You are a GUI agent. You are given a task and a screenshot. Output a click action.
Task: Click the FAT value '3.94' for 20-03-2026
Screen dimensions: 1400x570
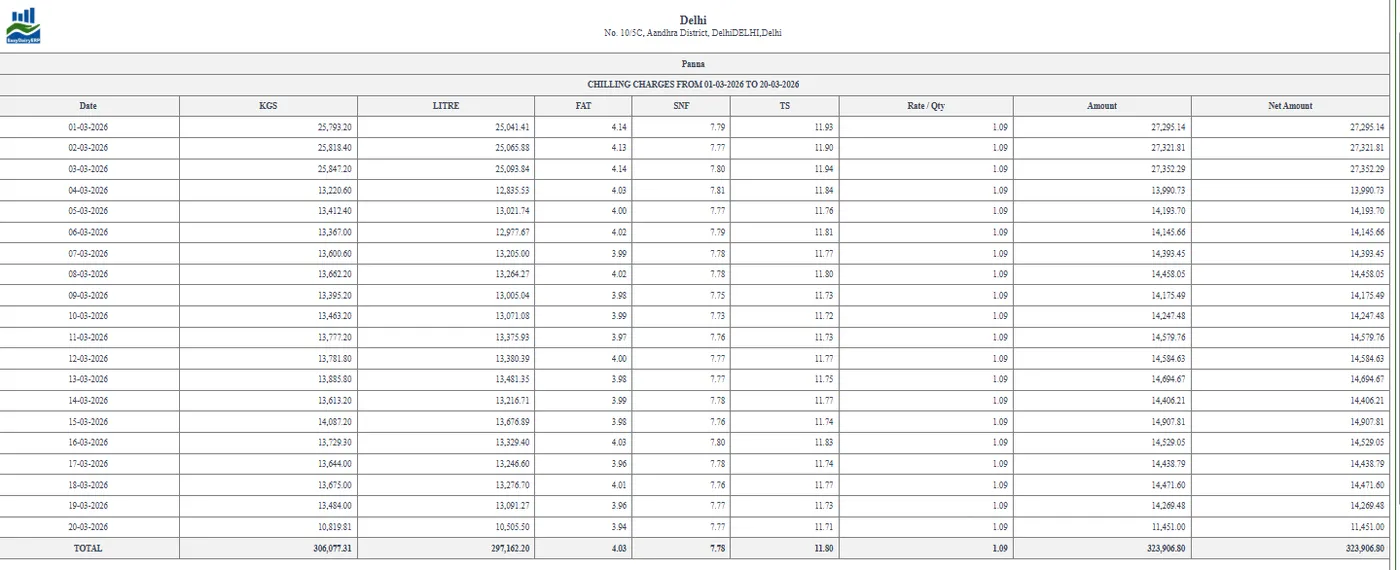pyautogui.click(x=620, y=526)
